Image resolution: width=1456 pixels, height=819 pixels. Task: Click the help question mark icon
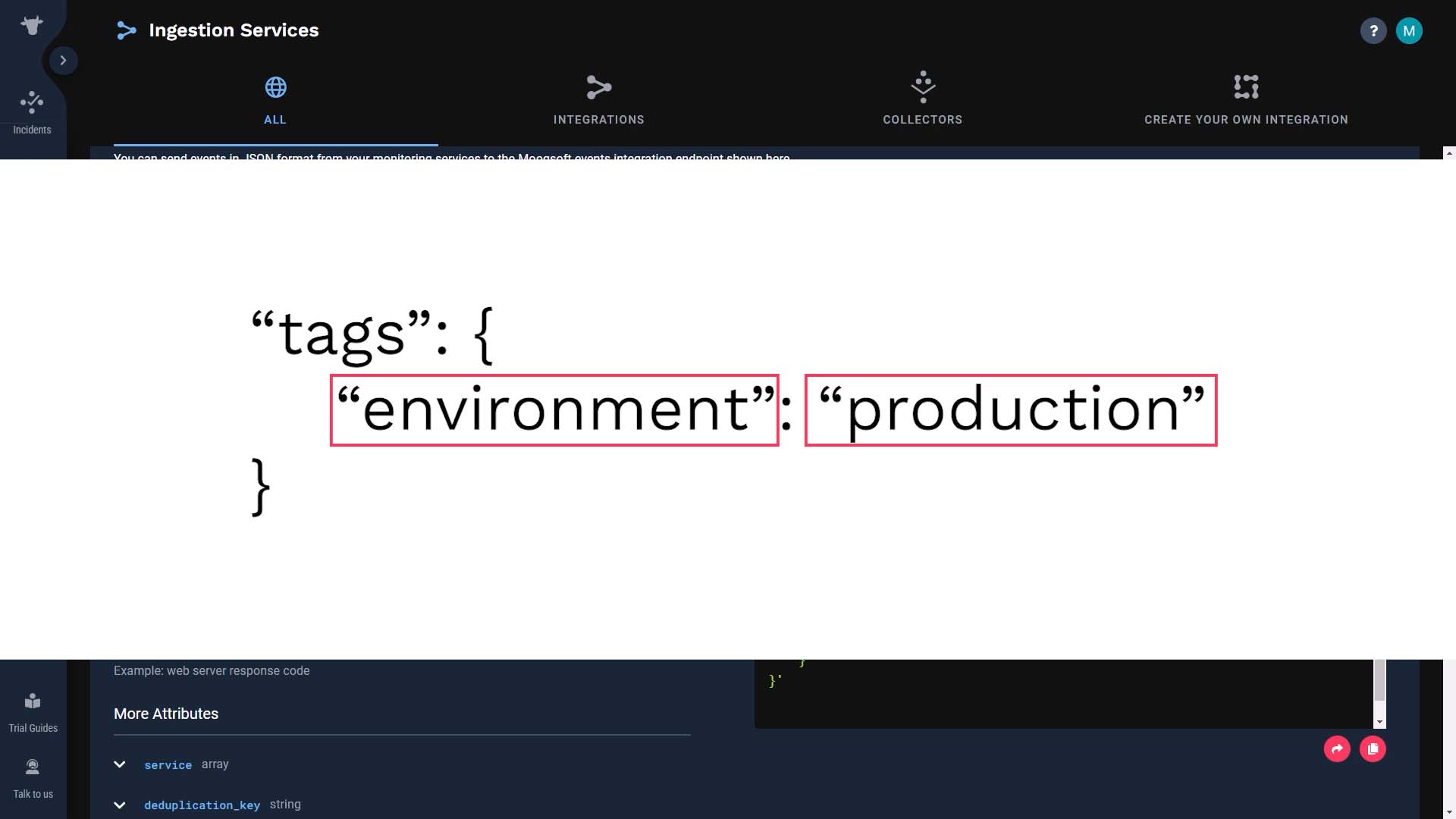[1373, 30]
